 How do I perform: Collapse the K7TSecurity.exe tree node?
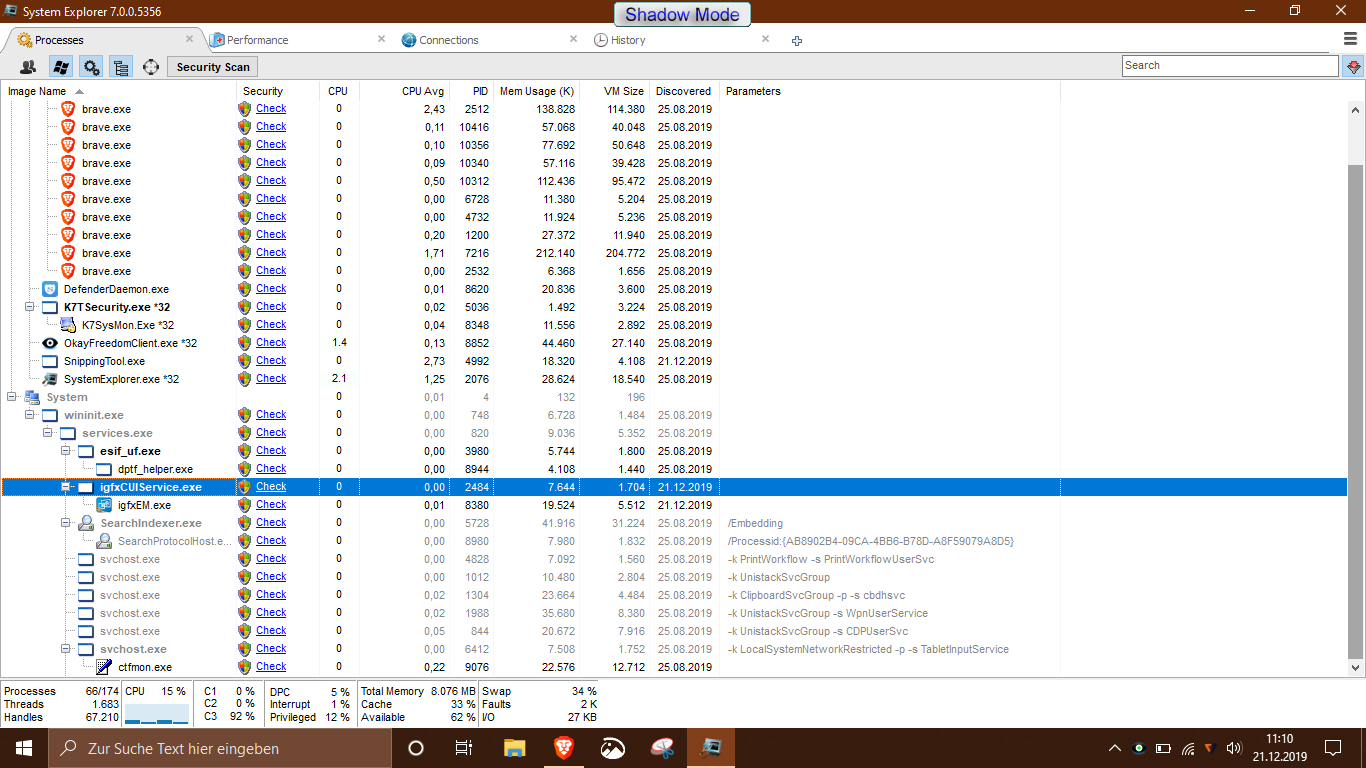pyautogui.click(x=30, y=307)
